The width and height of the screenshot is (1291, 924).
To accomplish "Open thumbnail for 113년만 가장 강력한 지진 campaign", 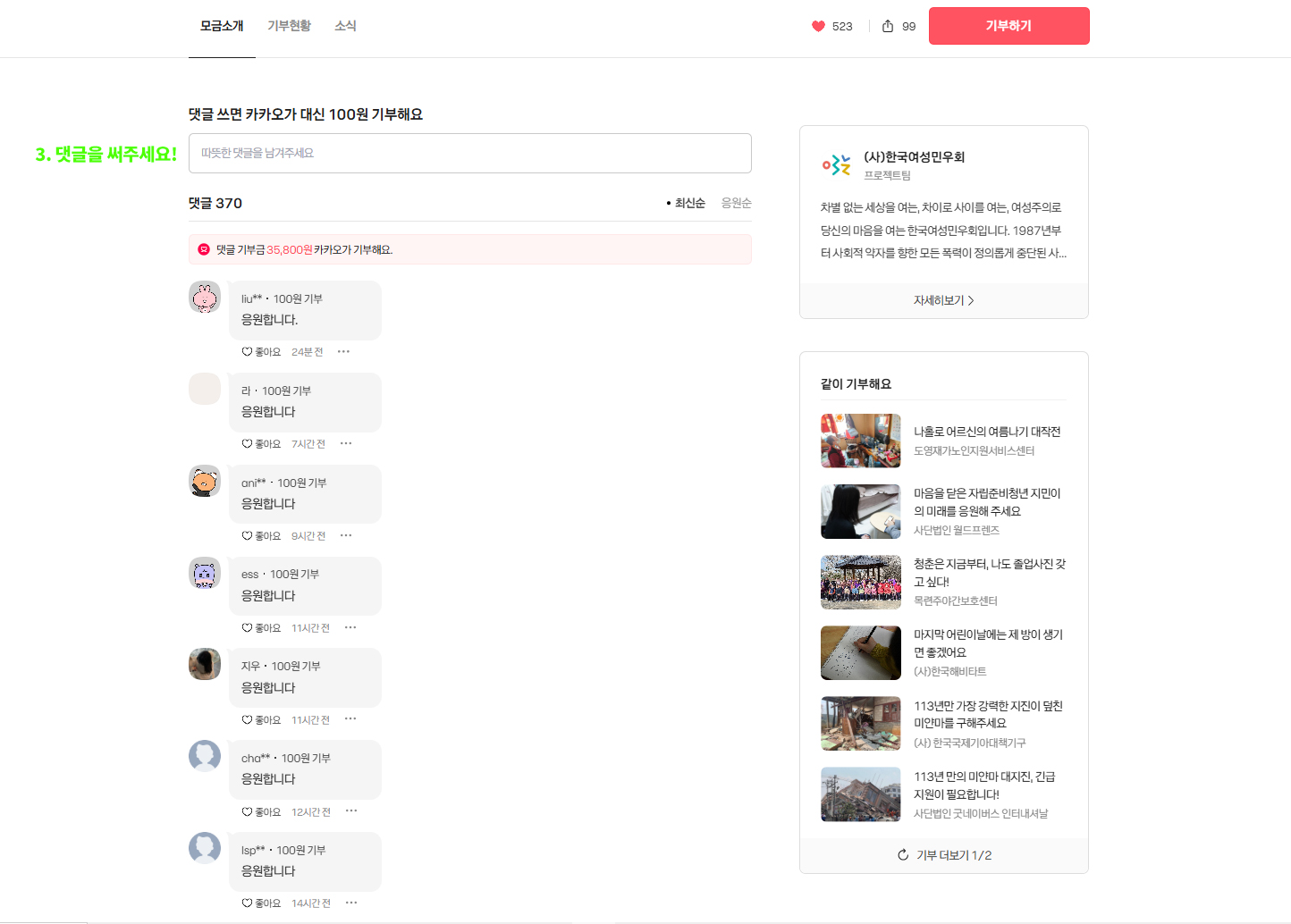I will coord(861,724).
